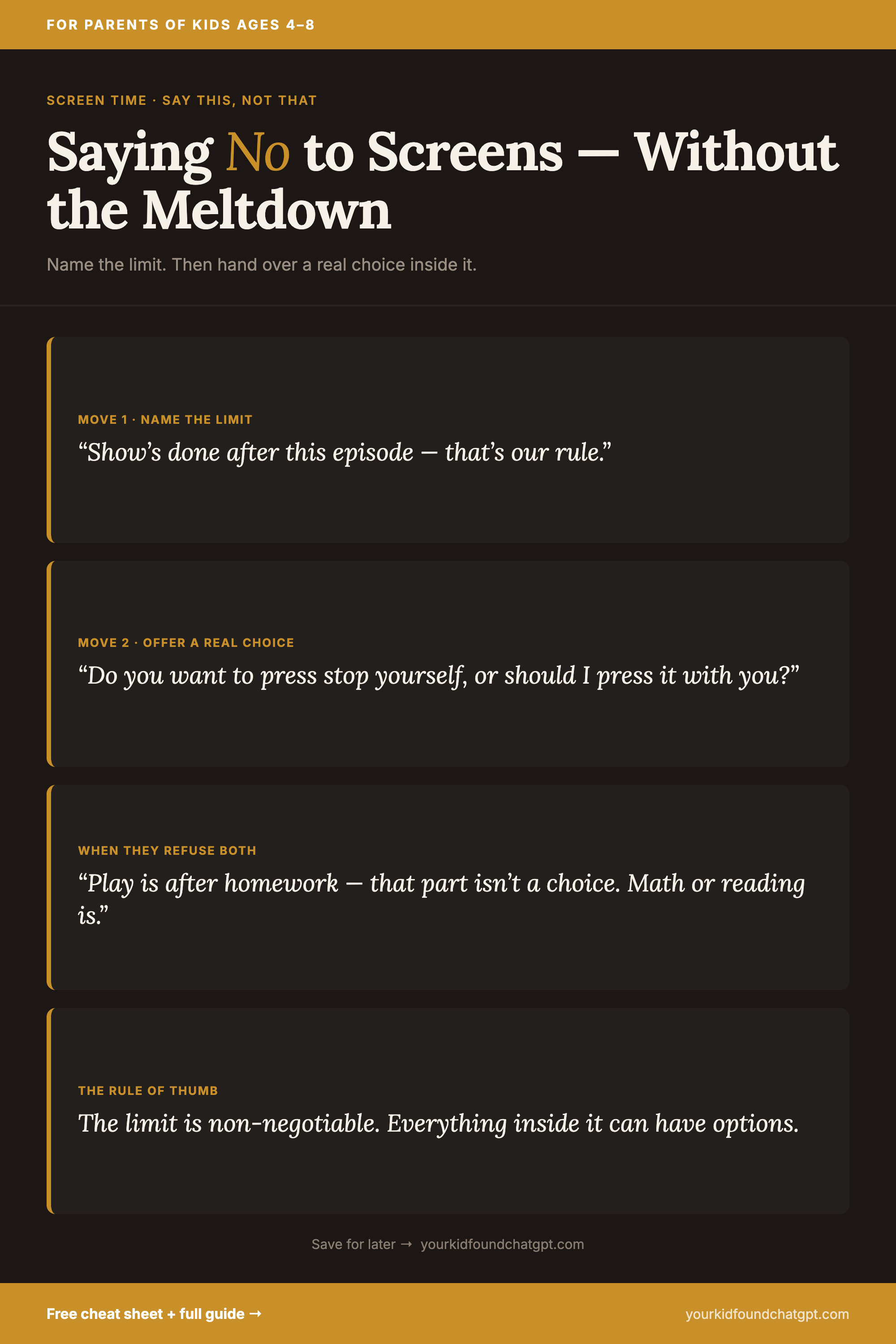Screen dimensions: 896x1344
Task: Click the quote 'Show's done after this episode'
Action: click(x=345, y=452)
